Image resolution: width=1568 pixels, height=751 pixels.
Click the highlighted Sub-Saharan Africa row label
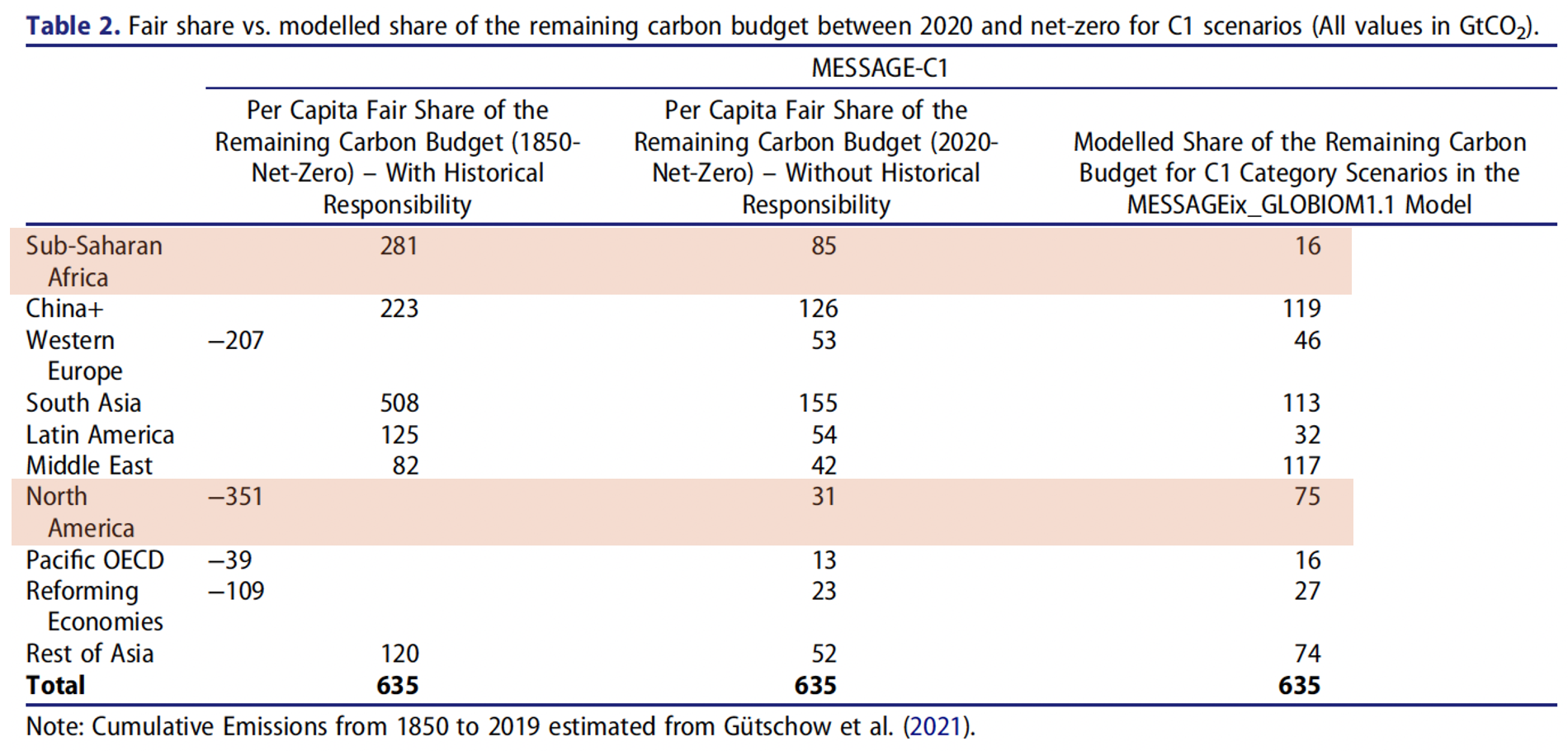(93, 261)
